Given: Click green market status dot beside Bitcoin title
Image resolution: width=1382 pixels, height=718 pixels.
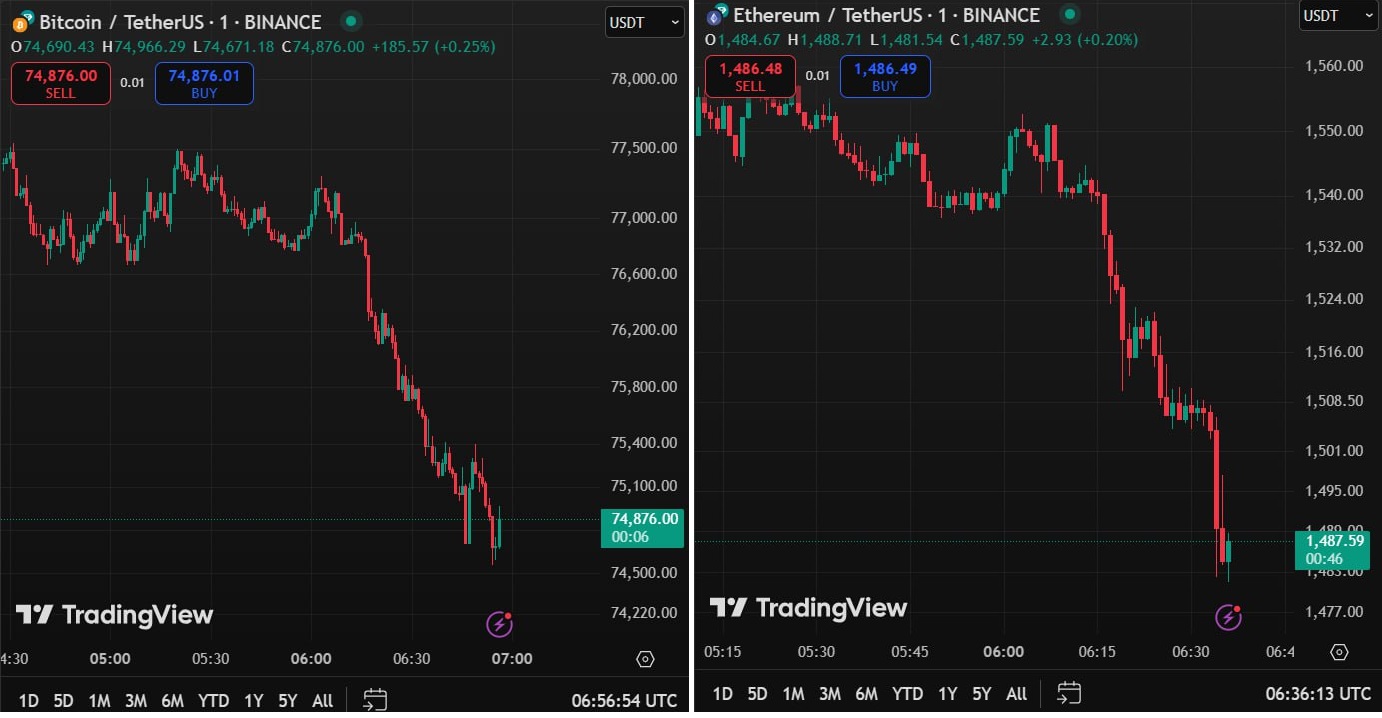Looking at the screenshot, I should [x=351, y=21].
